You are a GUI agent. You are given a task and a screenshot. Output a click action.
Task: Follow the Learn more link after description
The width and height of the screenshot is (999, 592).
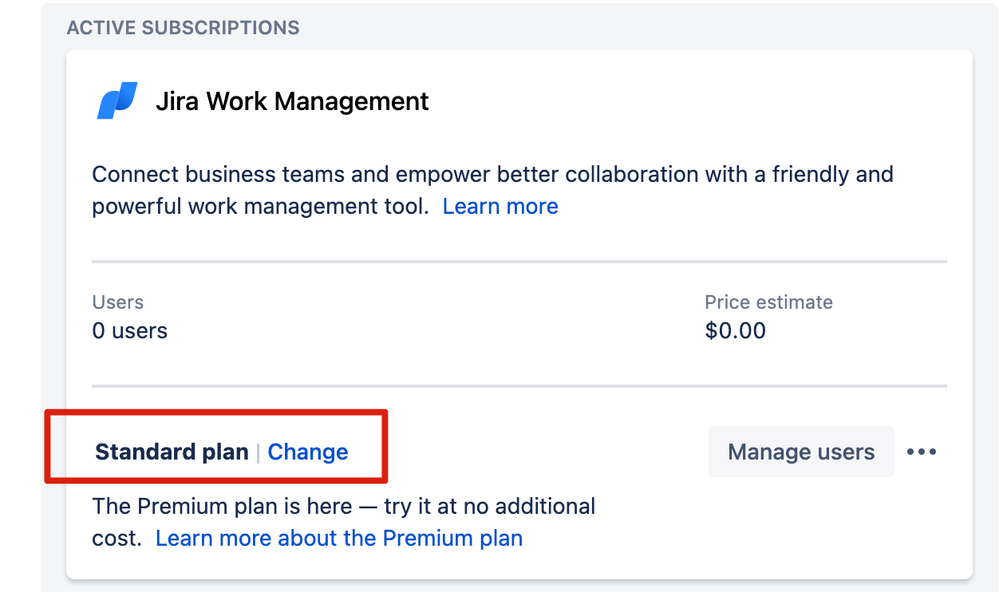click(x=500, y=206)
